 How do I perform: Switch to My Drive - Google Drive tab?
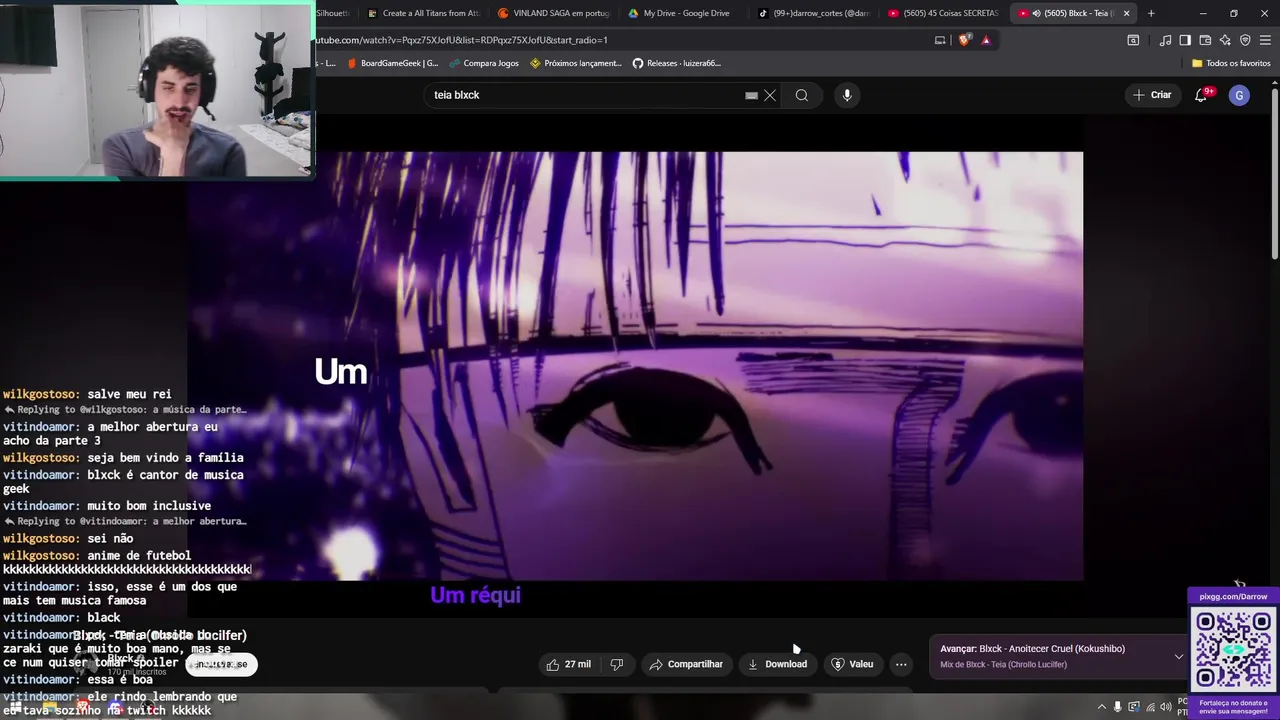pyautogui.click(x=683, y=13)
